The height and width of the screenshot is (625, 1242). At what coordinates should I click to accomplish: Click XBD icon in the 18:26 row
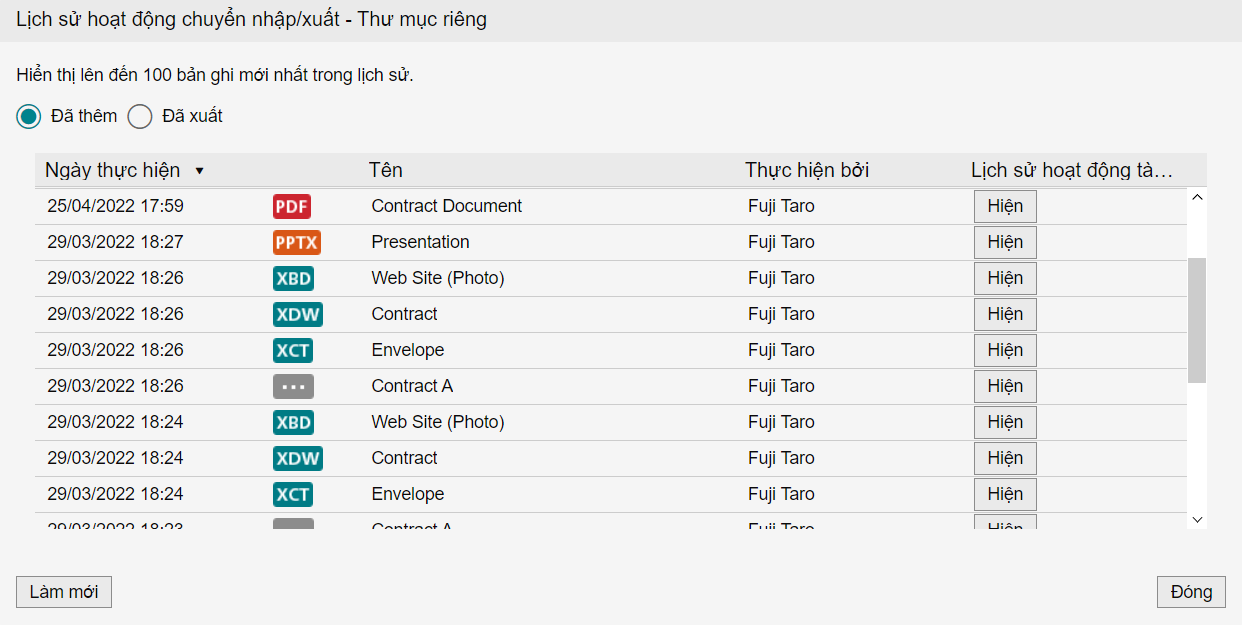point(293,278)
